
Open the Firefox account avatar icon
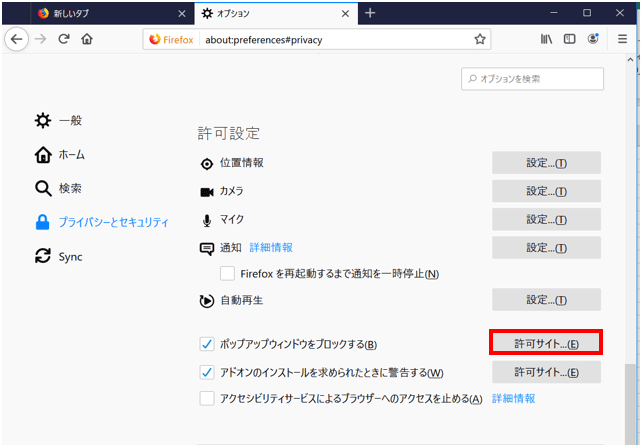coord(593,39)
